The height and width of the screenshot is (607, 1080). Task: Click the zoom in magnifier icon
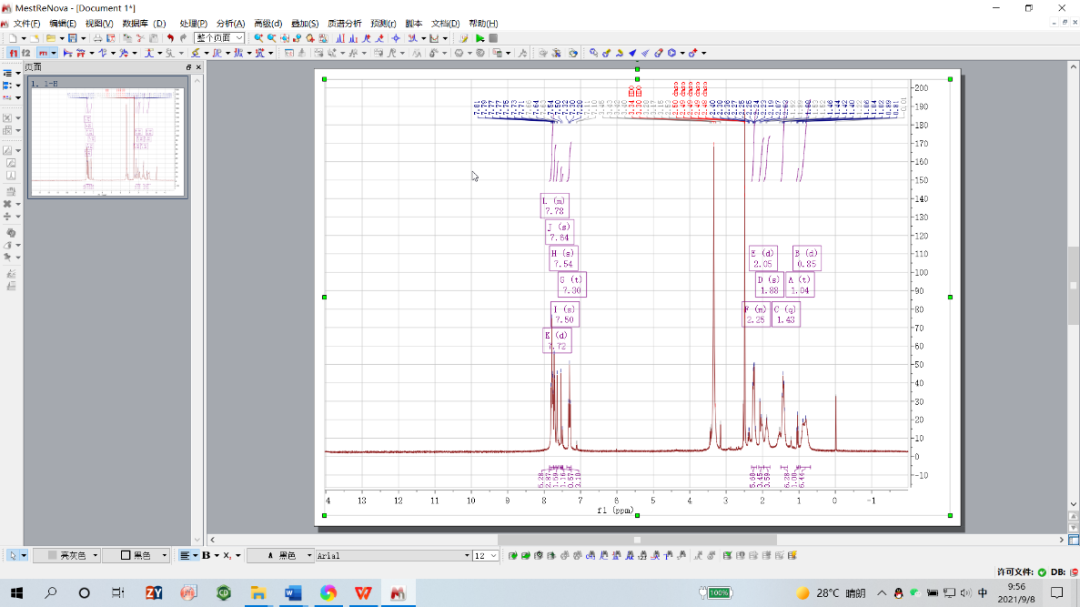[259, 38]
